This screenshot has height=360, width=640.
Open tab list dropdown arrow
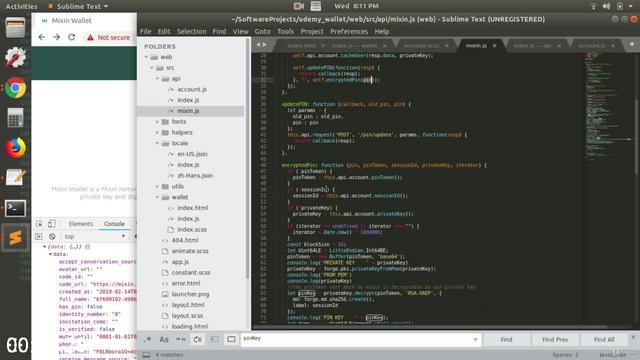point(632,44)
